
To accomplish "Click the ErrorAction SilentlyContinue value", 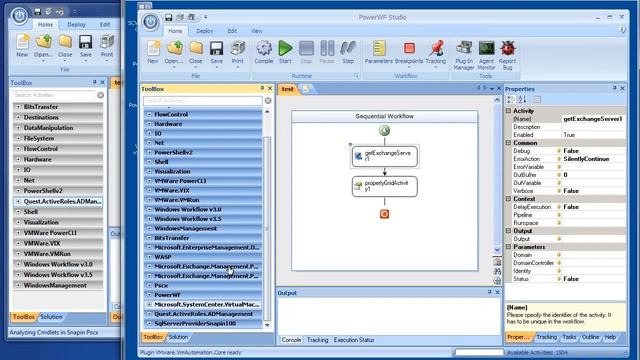I will [x=593, y=159].
